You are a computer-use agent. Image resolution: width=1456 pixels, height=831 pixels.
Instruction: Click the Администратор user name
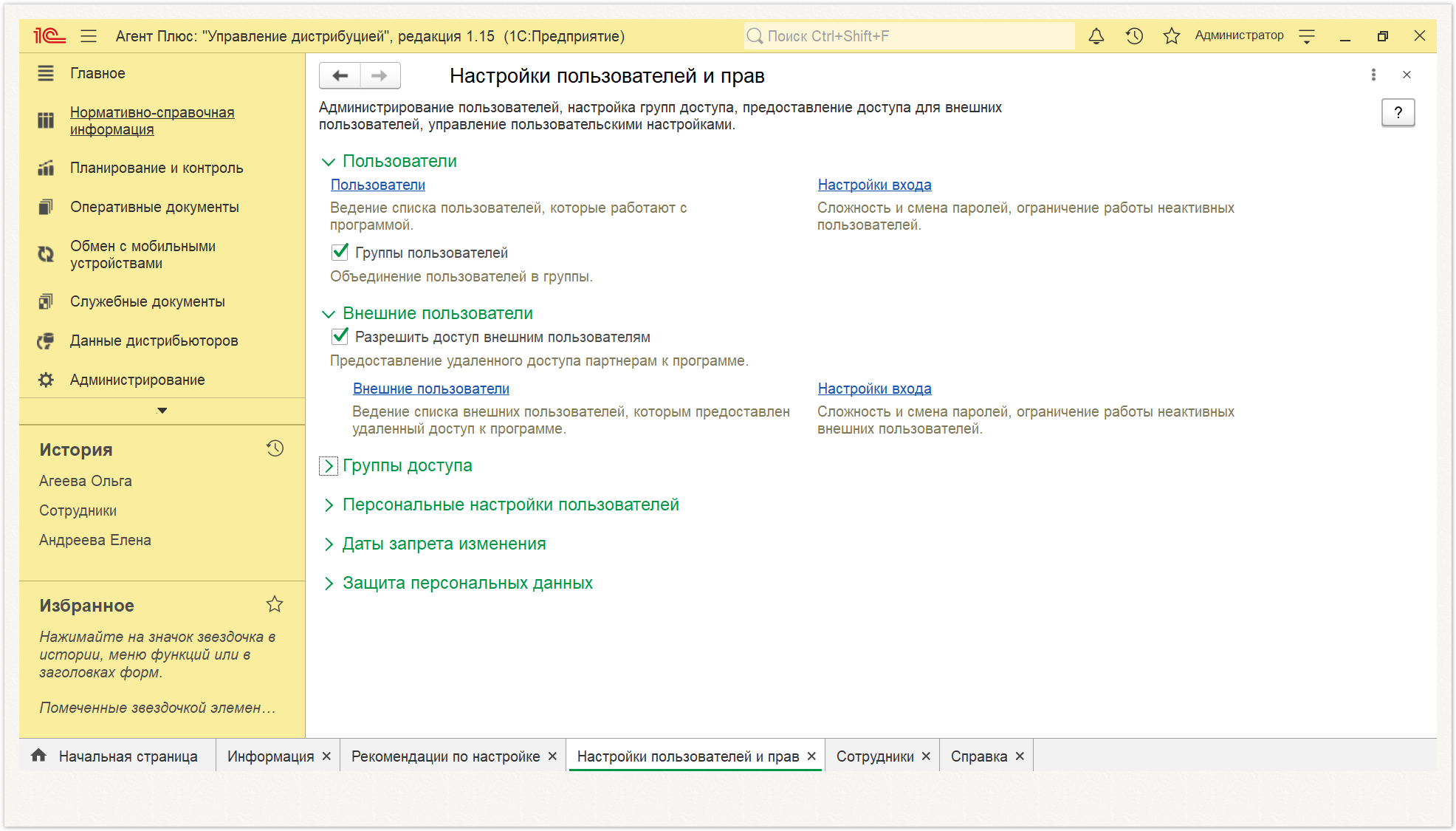pos(1239,35)
